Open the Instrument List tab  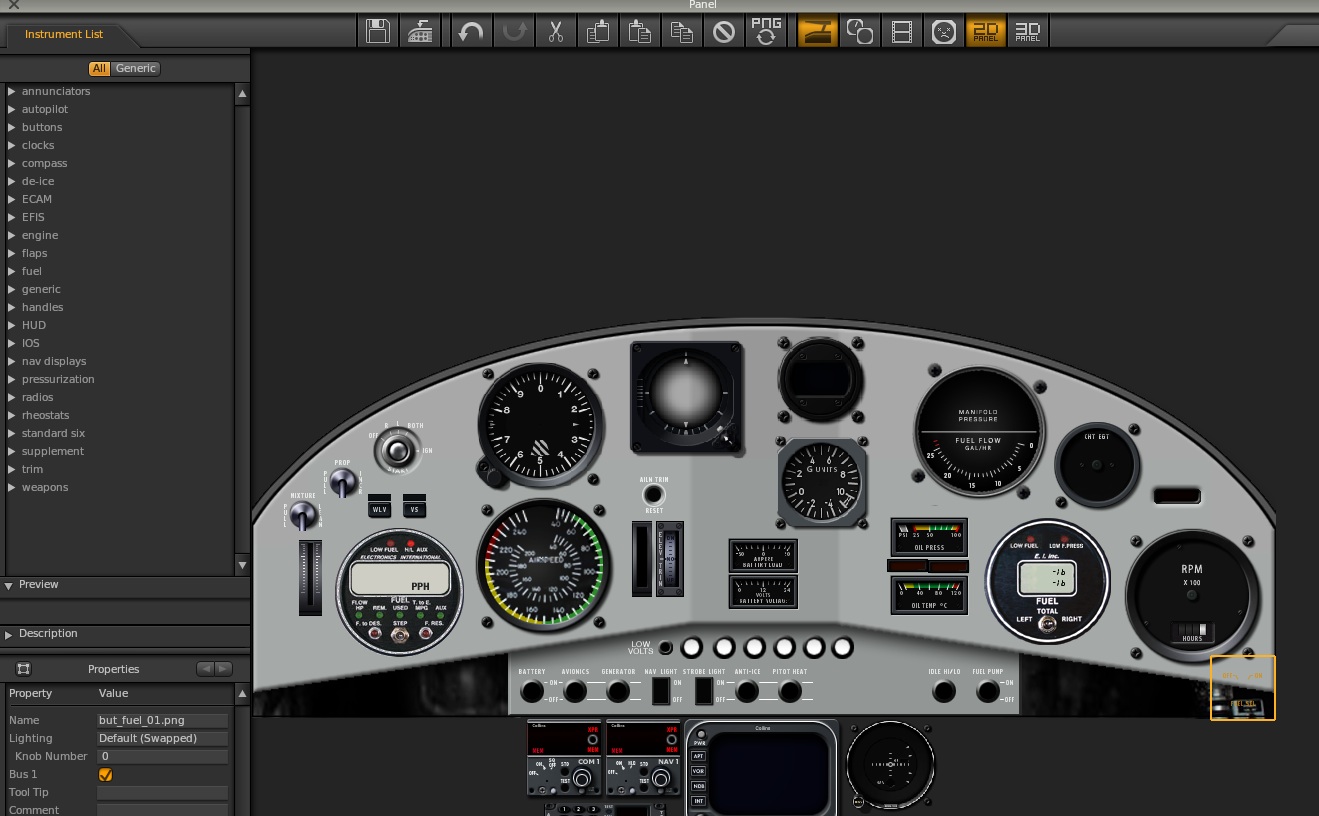(64, 34)
